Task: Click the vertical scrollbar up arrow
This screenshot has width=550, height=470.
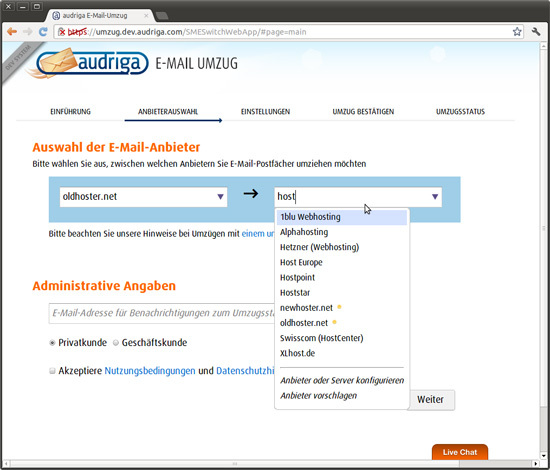Action: point(544,46)
